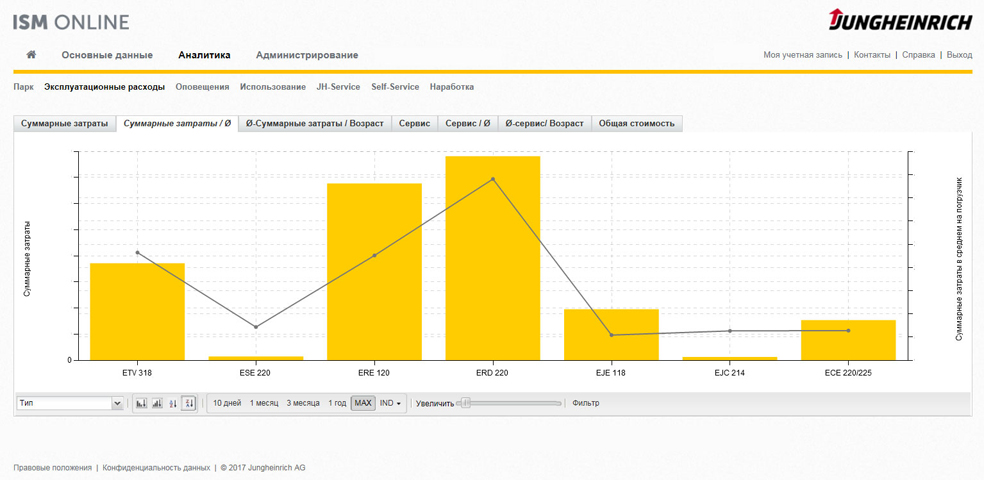
Task: Click the ascending sort arrows icon
Action: point(173,403)
